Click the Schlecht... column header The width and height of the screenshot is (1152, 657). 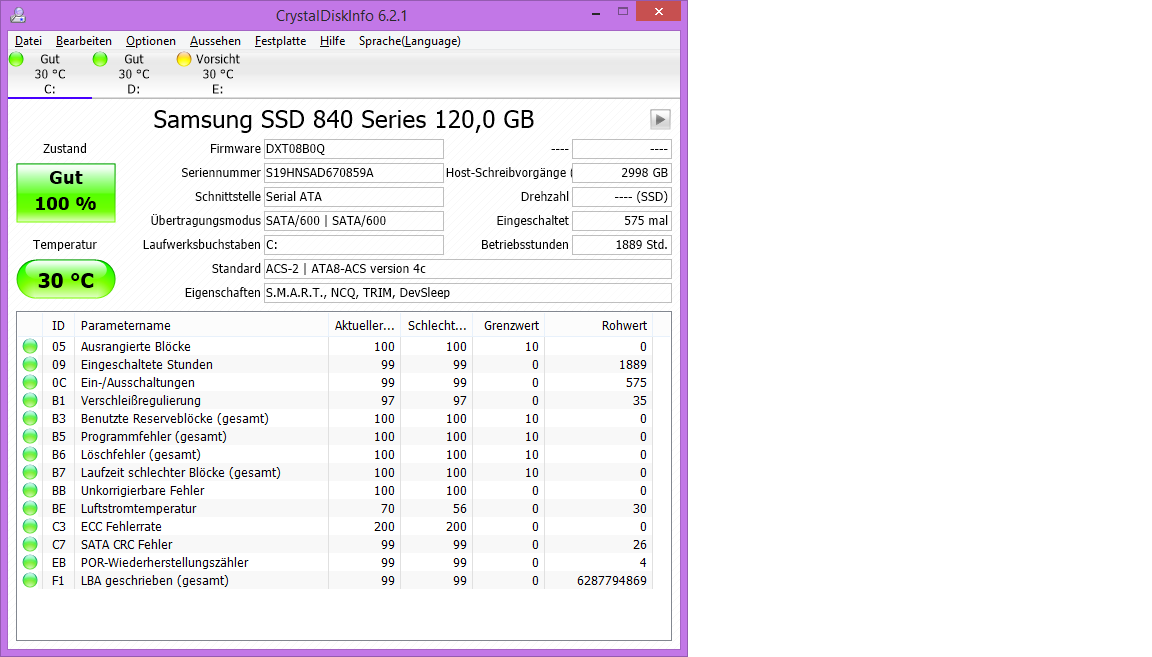click(x=436, y=326)
